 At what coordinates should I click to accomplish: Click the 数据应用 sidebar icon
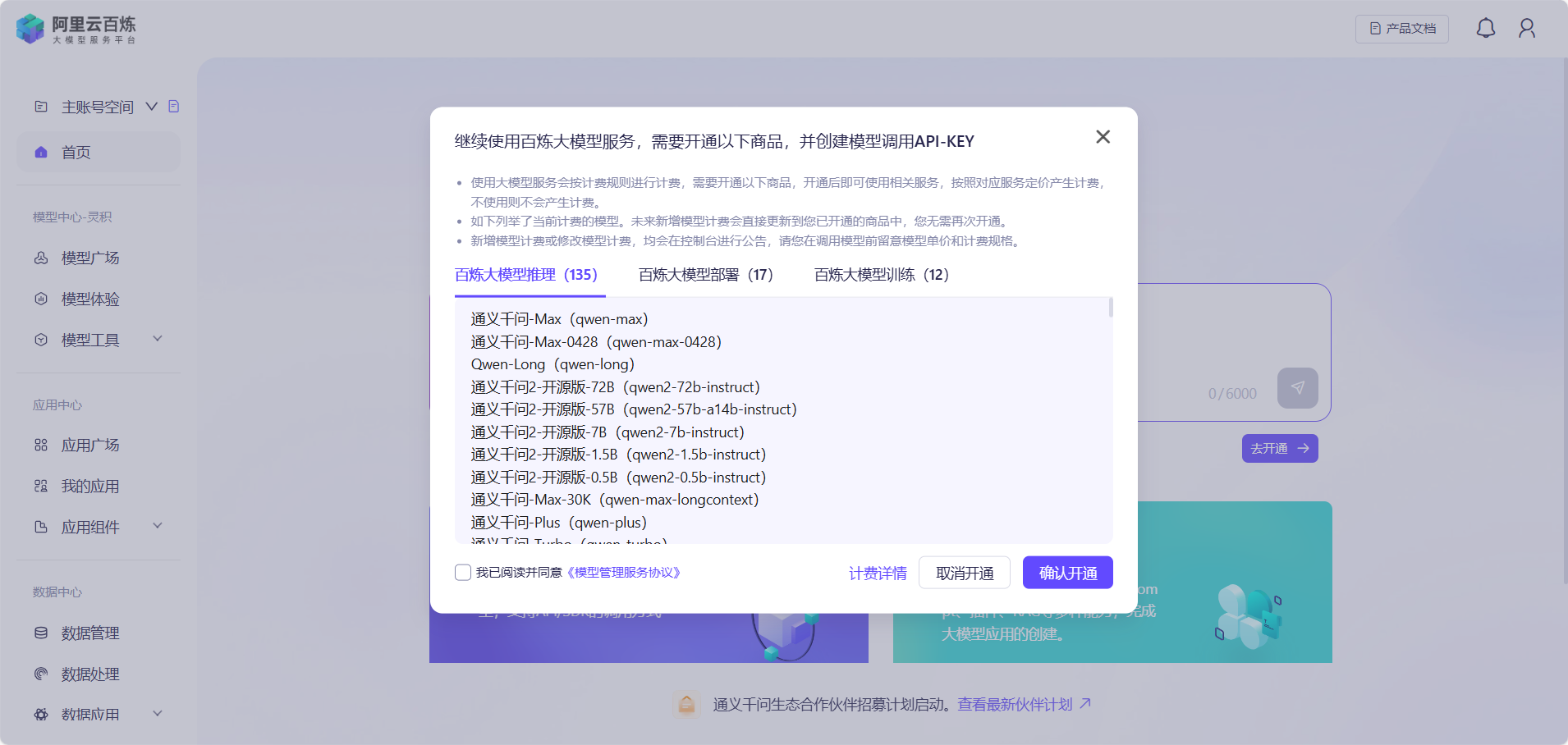pos(41,715)
